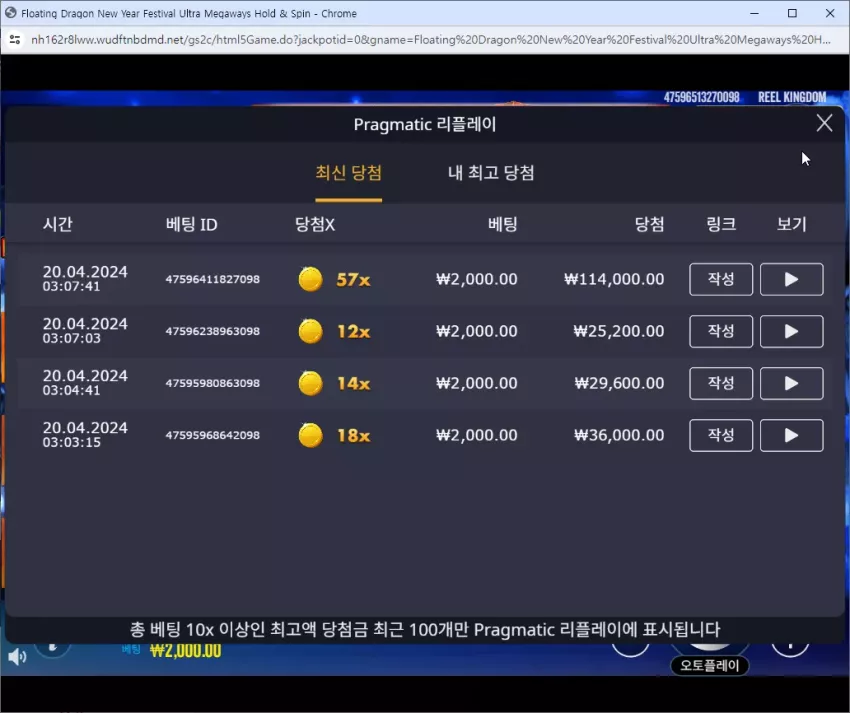The image size is (850, 713).
Task: Click the 보기 column header
Action: [791, 224]
